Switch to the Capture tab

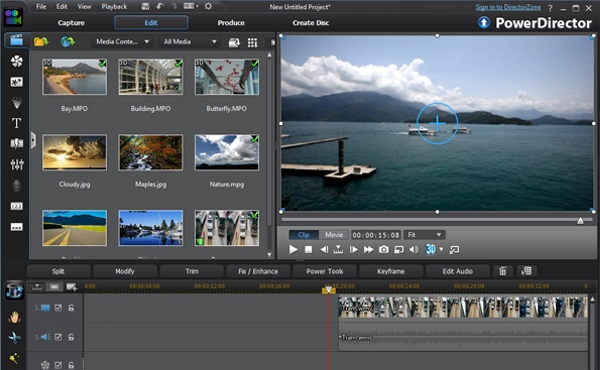coord(71,23)
